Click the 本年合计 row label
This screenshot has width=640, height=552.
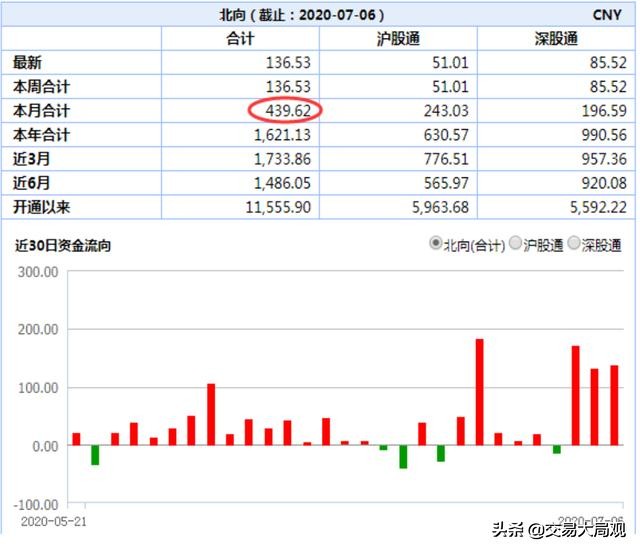click(41, 135)
